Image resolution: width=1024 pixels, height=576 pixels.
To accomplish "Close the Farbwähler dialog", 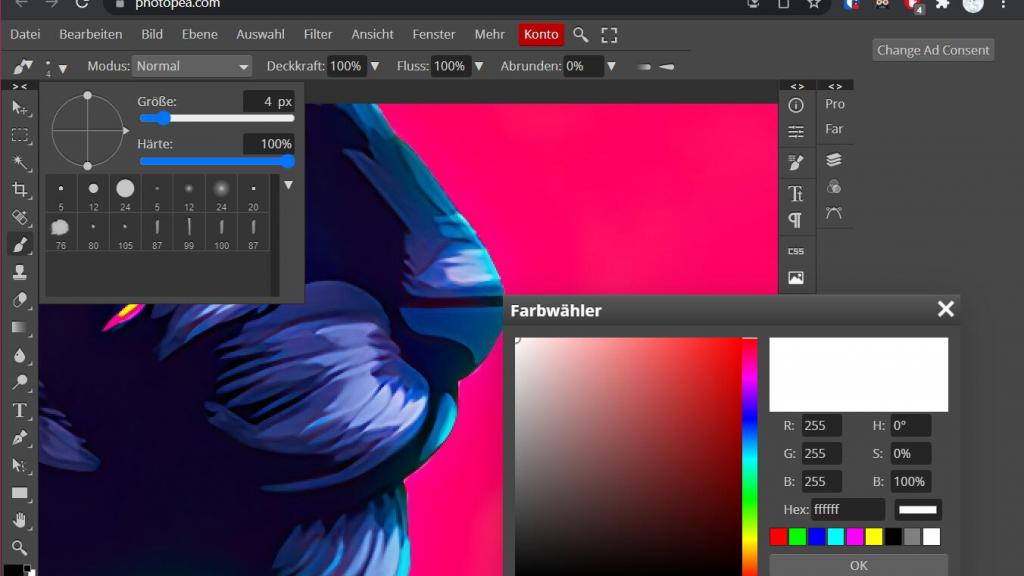I will 946,309.
